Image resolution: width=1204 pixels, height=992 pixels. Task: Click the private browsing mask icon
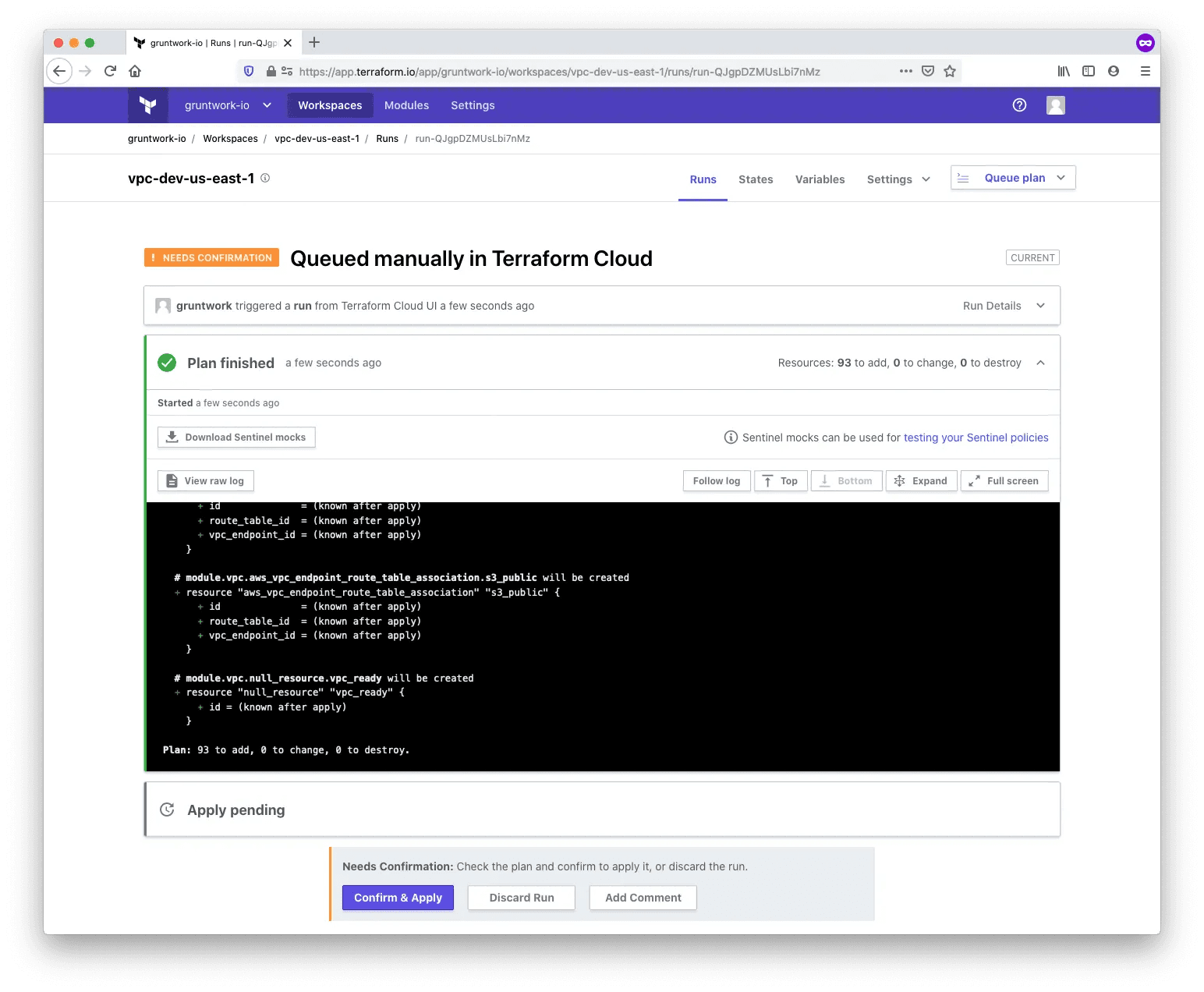[1145, 43]
